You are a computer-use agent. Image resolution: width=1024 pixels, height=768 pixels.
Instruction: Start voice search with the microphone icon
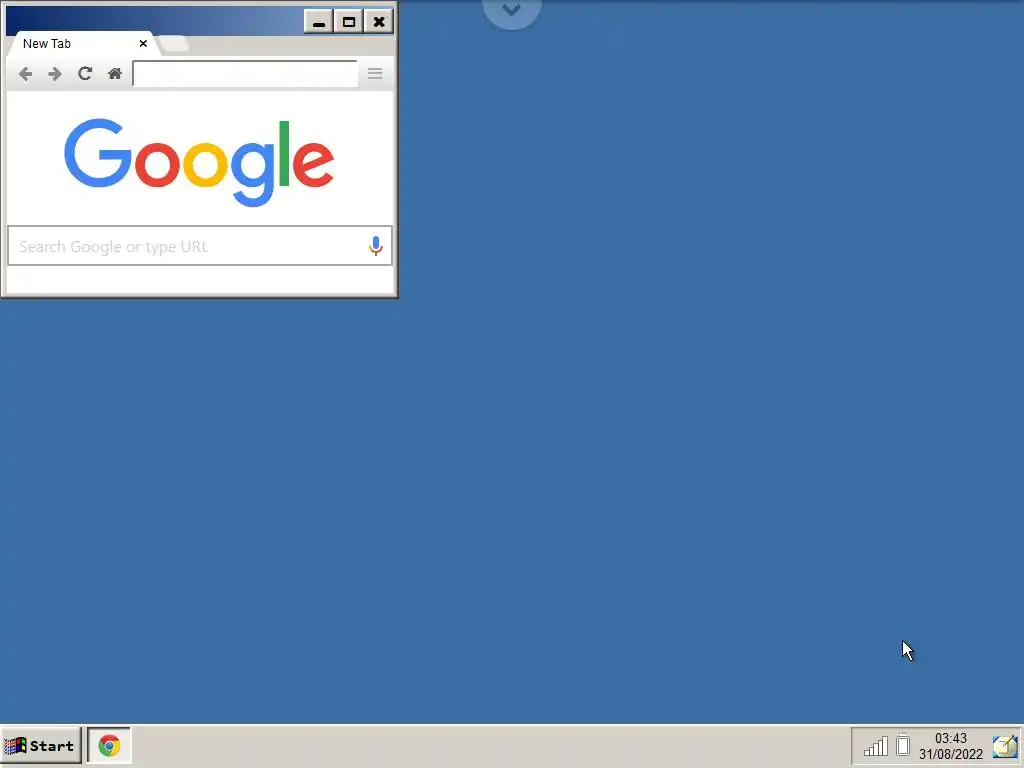pos(376,246)
